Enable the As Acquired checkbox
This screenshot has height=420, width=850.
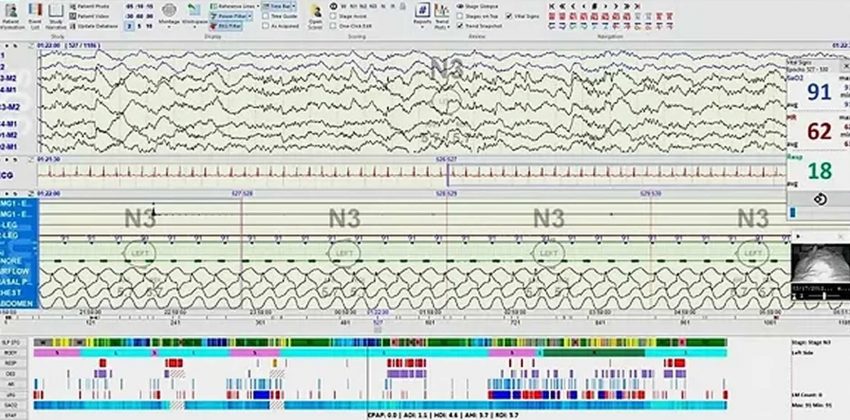click(266, 26)
